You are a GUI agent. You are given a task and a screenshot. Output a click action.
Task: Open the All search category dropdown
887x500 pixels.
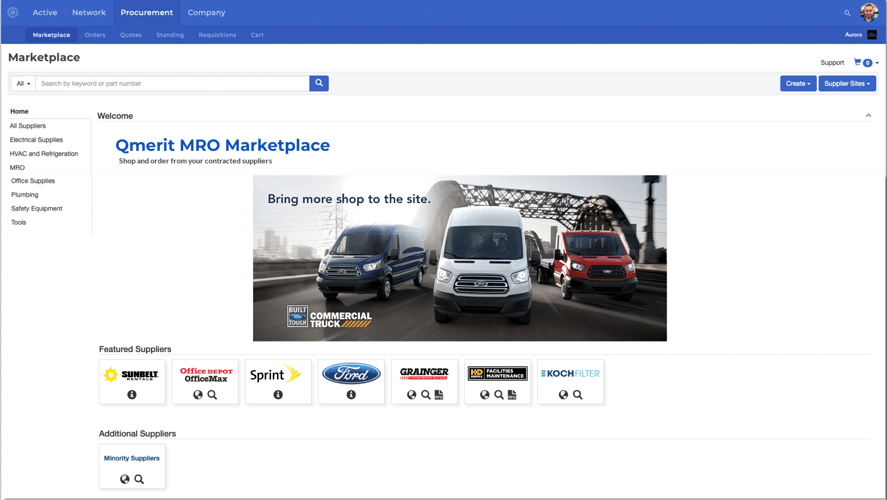(23, 83)
